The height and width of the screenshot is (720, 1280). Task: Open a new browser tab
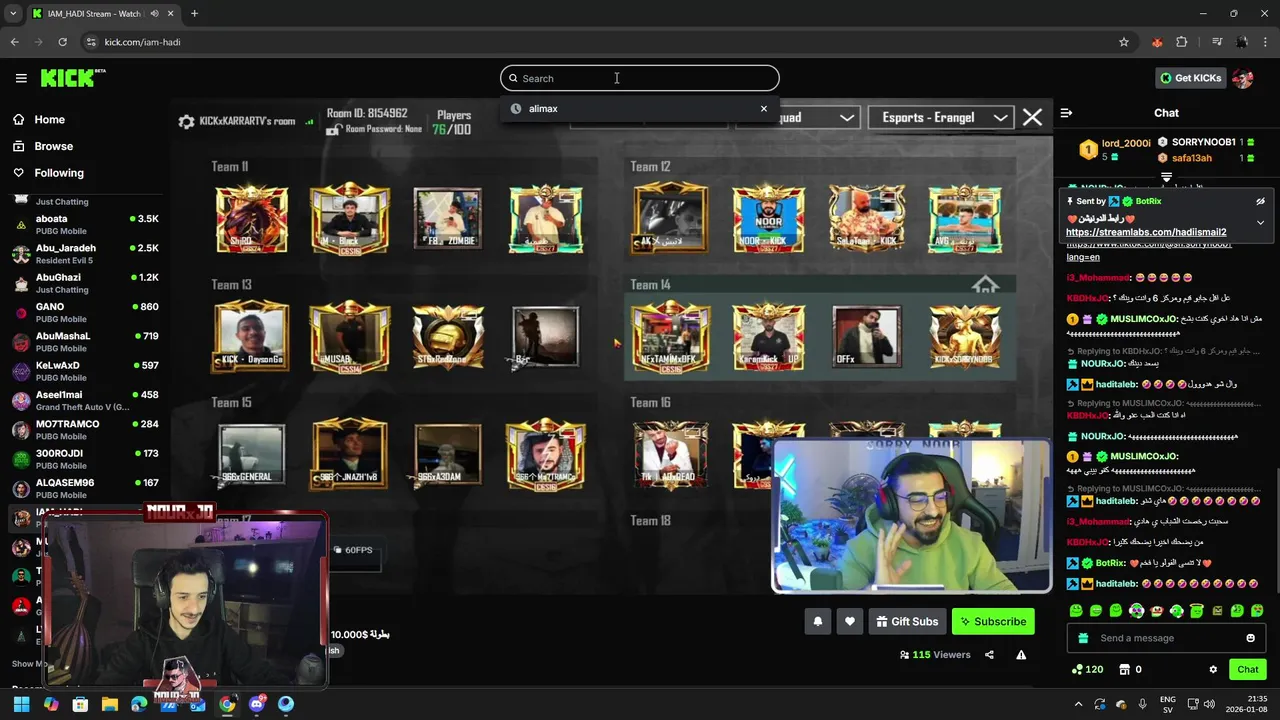pos(194,14)
